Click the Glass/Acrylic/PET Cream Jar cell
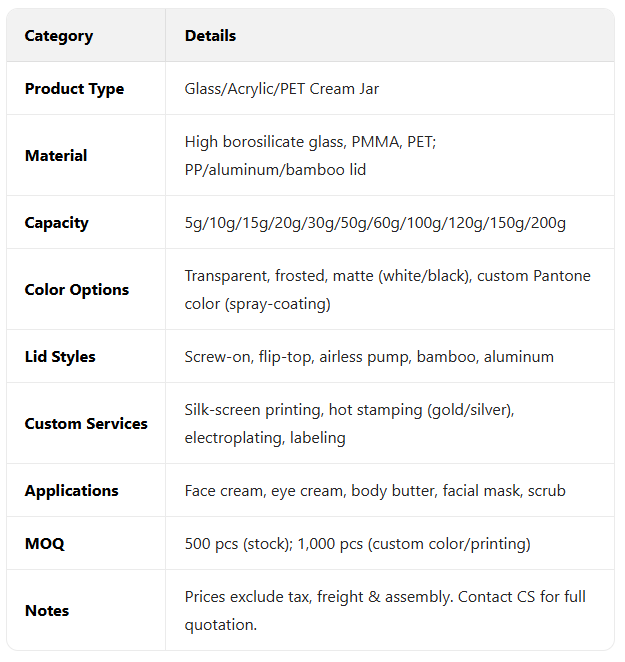This screenshot has height=662, width=625. 281,89
